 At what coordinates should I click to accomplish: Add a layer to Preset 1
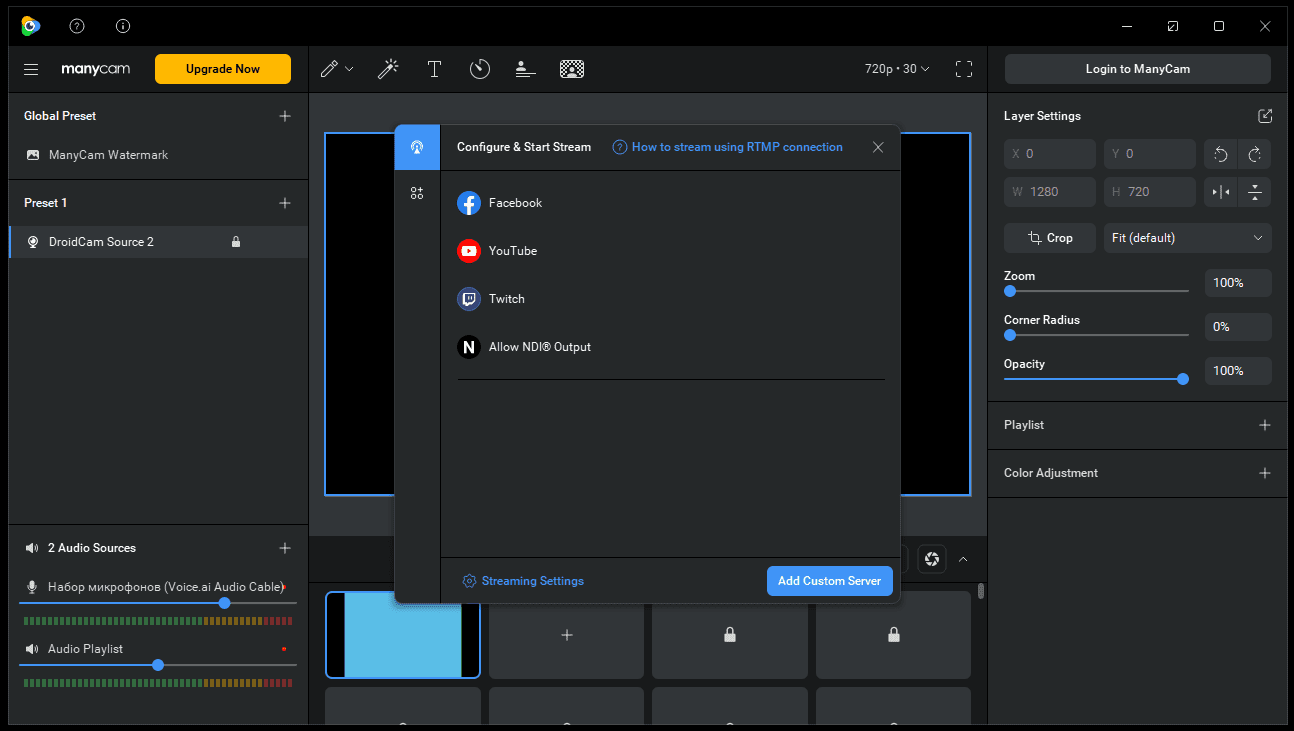coord(285,203)
